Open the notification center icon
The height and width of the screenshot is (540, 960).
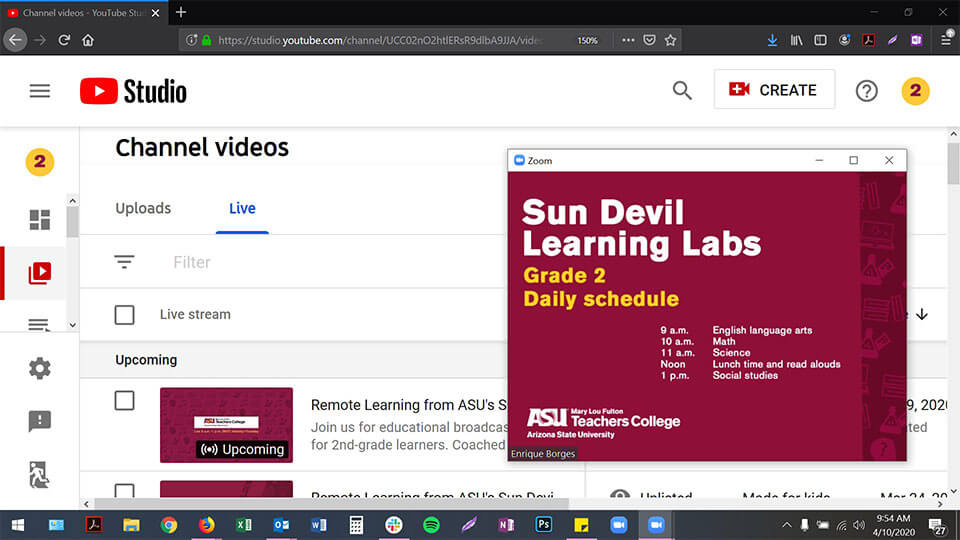[937, 525]
